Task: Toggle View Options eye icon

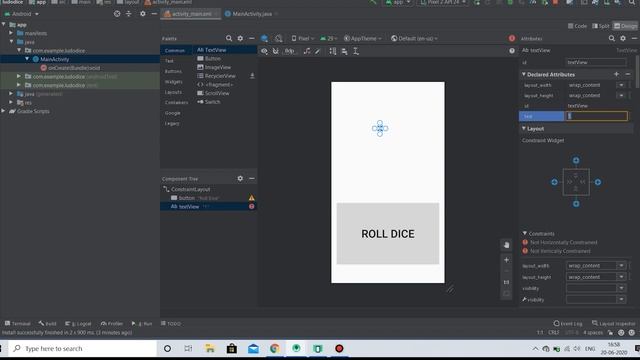Action: click(x=264, y=51)
